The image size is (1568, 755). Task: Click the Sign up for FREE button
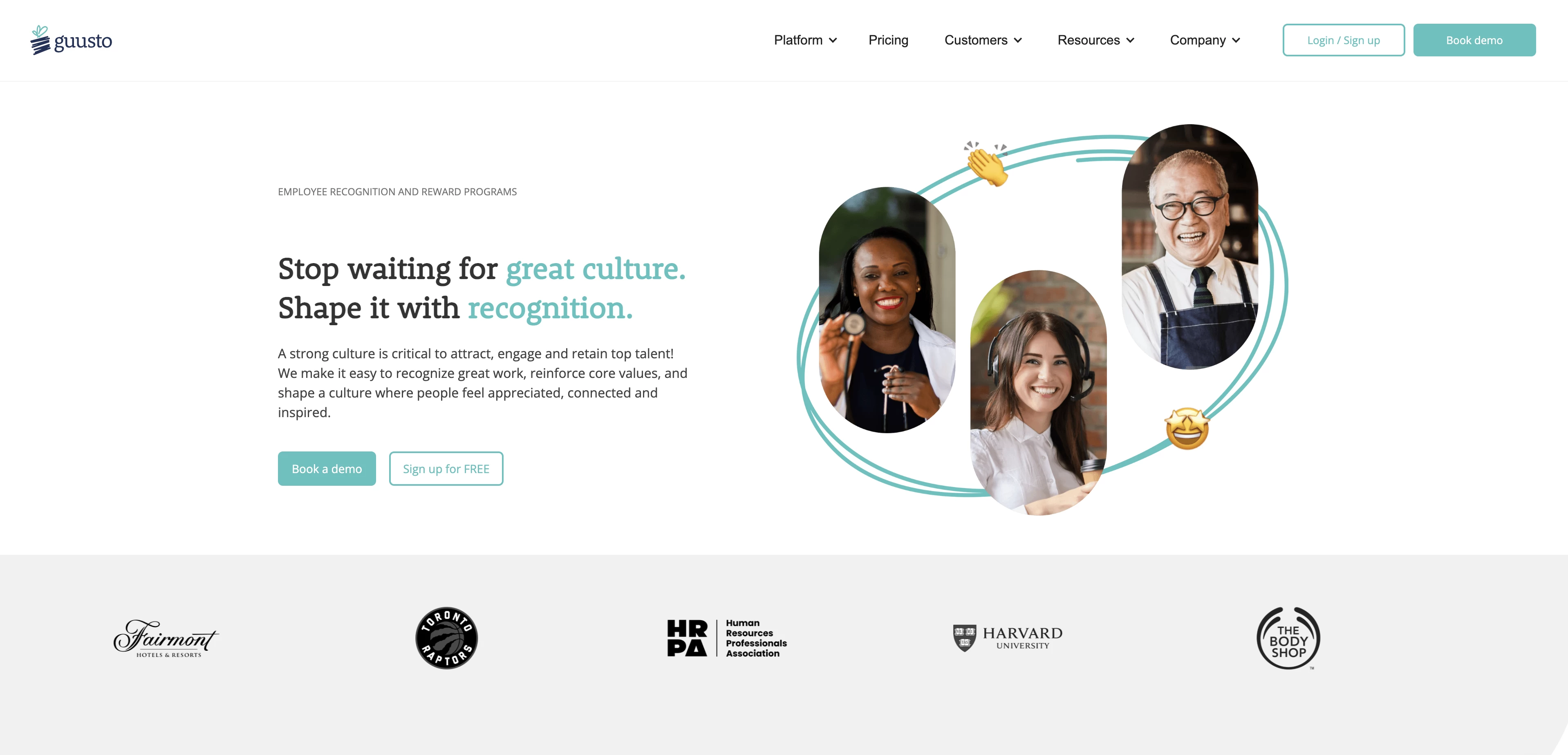click(446, 468)
